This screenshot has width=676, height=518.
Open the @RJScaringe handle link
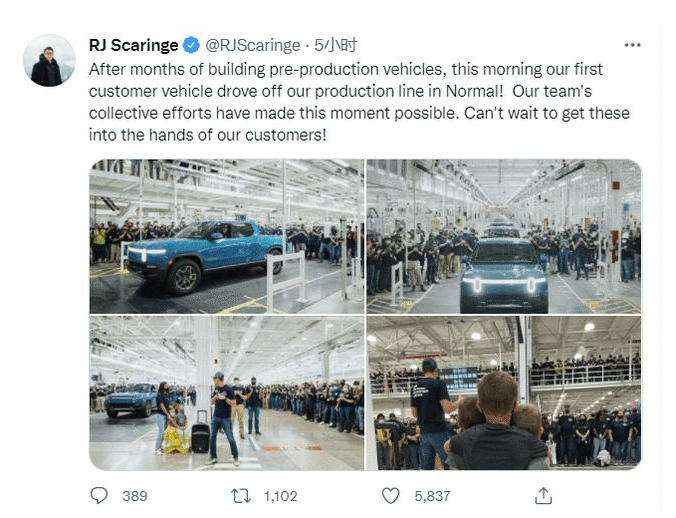253,46
